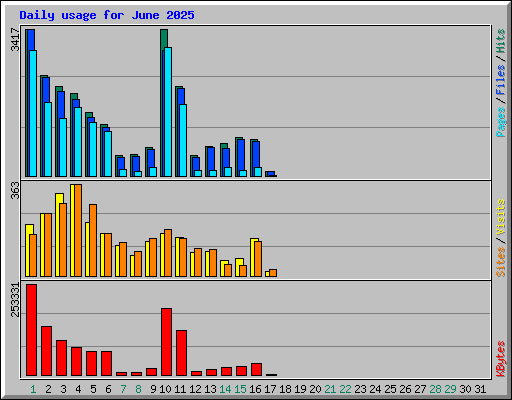Screen dimensions: 512x400
Task: Click the chart title "Daily usage for June 2025"
Action: click(x=107, y=15)
